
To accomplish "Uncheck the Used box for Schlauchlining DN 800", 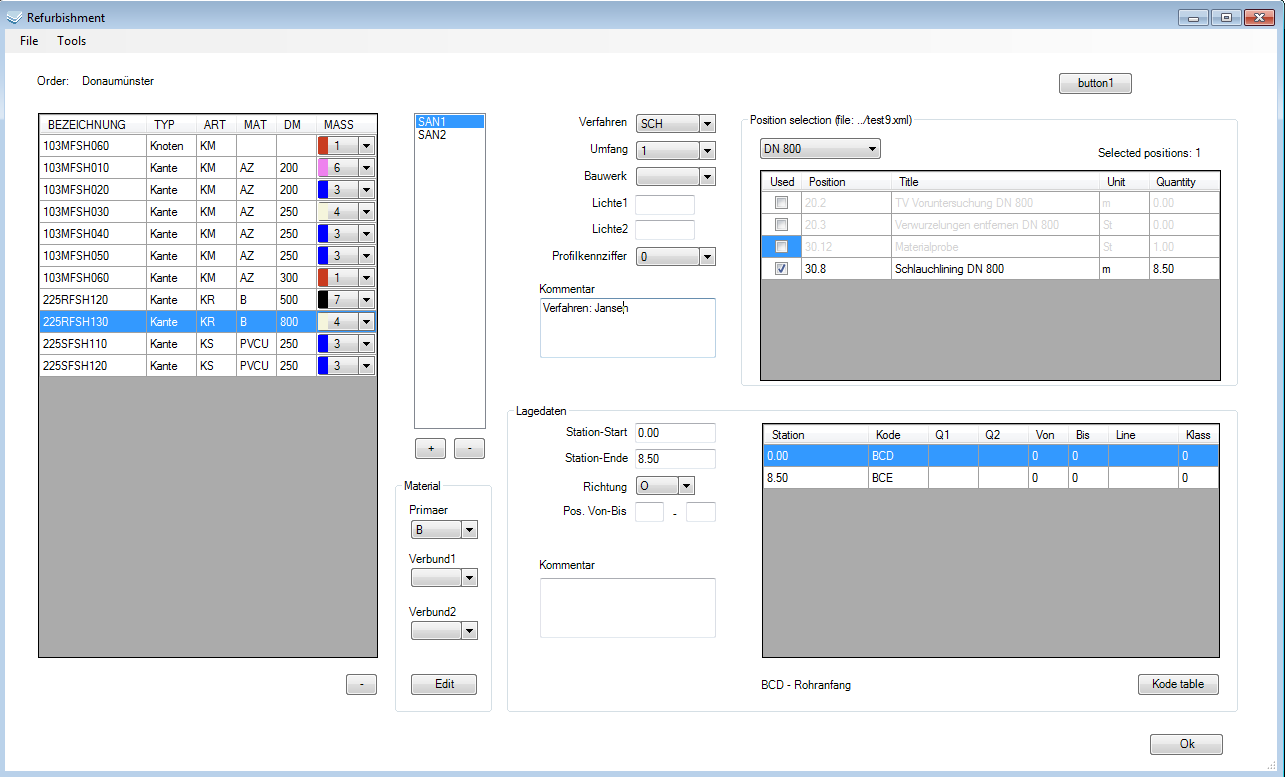I will pyautogui.click(x=781, y=269).
